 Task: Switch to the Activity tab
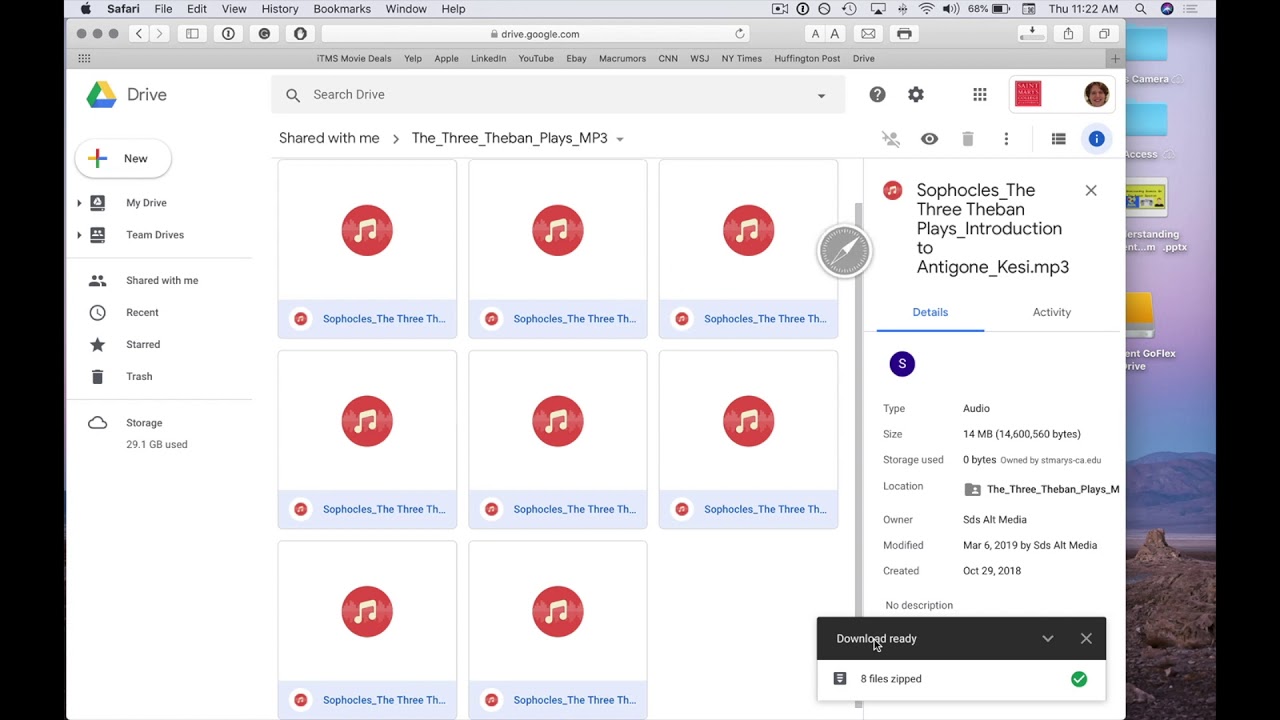(x=1051, y=313)
